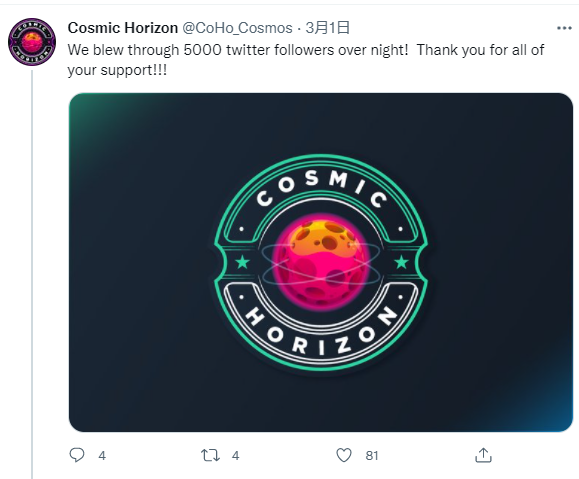Click the left green star in logo
Image resolution: width=579 pixels, height=479 pixels.
(243, 262)
